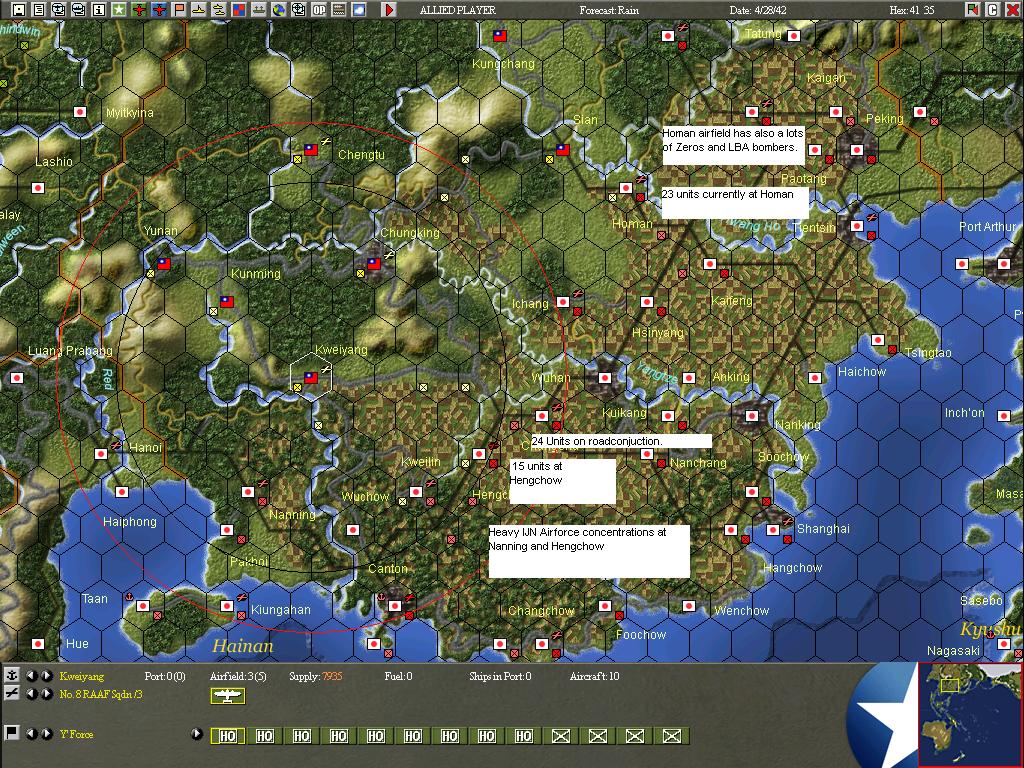1024x768 pixels.
Task: Click the OP toolbar button
Action: click(319, 10)
